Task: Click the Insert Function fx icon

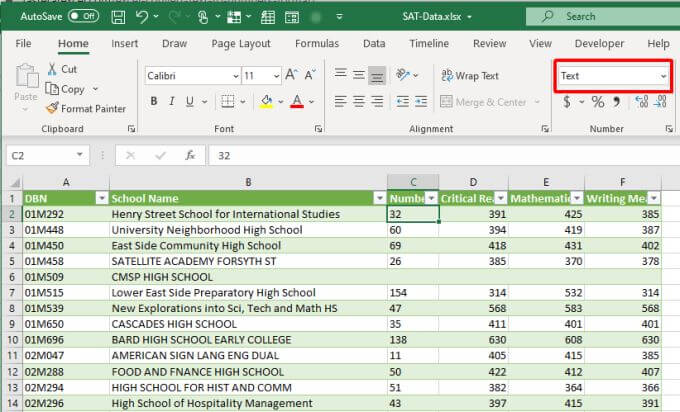Action: [189, 155]
